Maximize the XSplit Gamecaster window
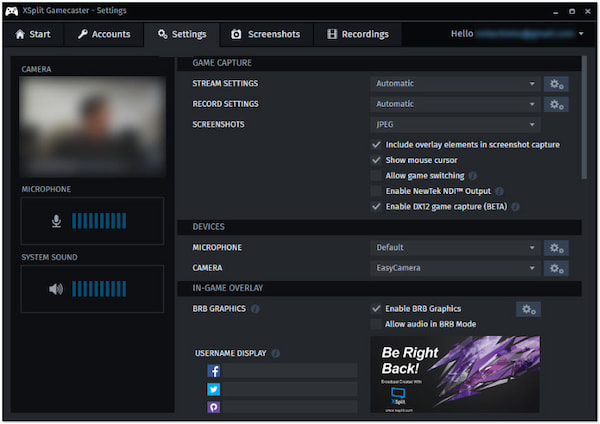The height and width of the screenshot is (424, 600). coord(572,11)
